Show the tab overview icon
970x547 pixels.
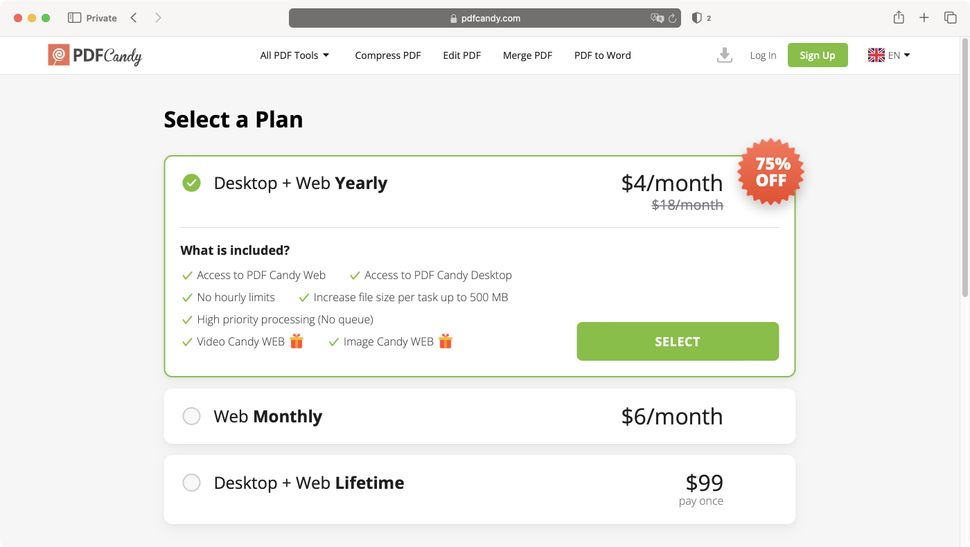coord(950,18)
